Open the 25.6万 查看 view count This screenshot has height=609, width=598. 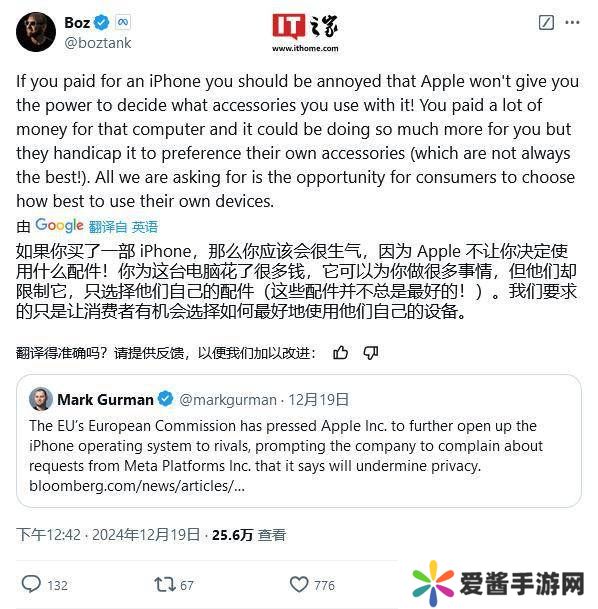249,535
